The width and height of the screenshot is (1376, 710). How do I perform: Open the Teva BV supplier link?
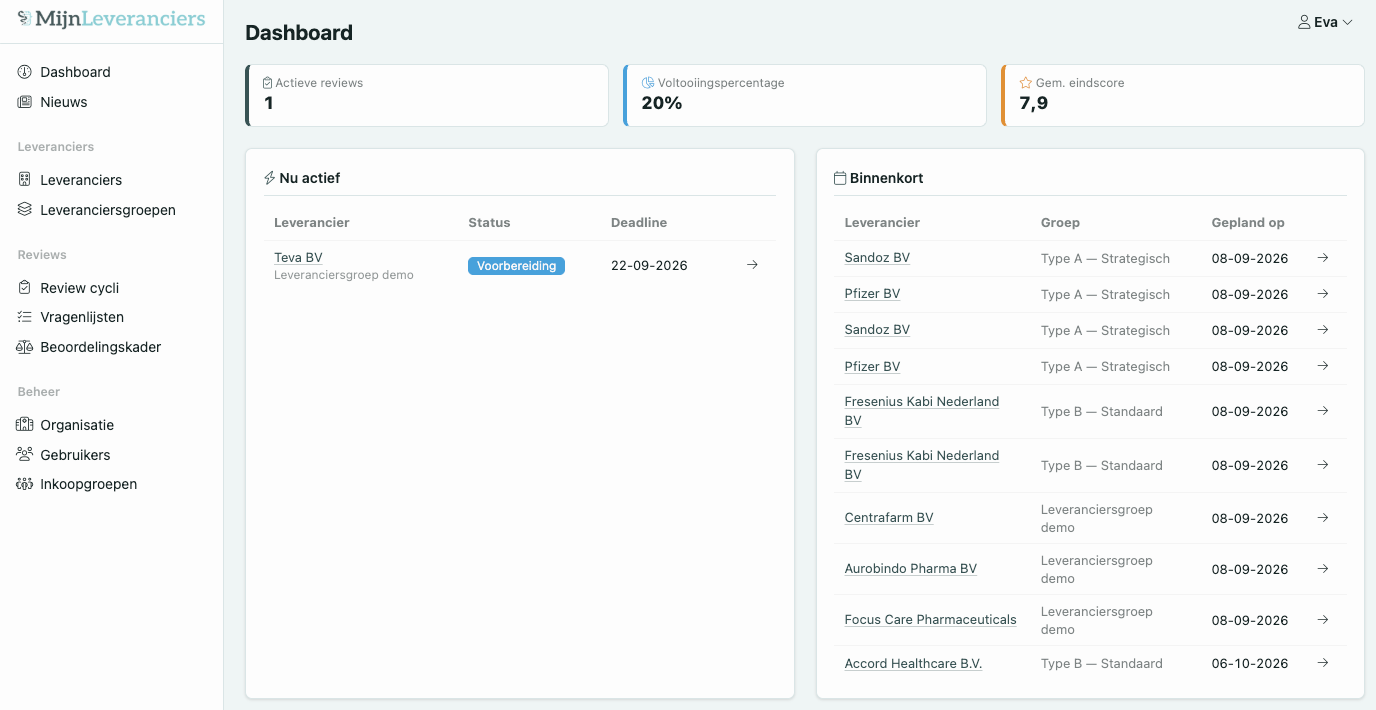pyautogui.click(x=298, y=258)
